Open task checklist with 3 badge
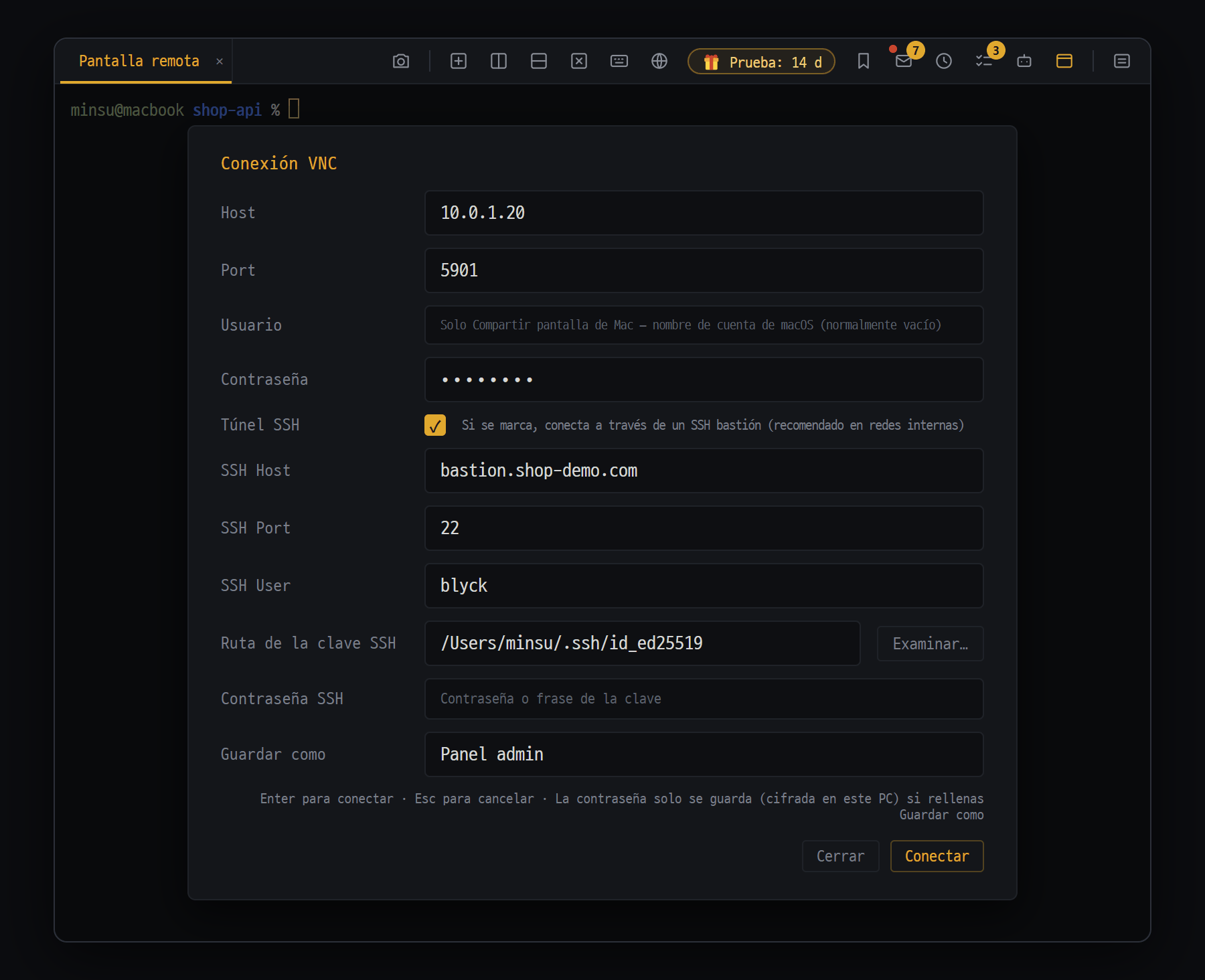Screen dimensions: 1205x980 click(x=984, y=62)
